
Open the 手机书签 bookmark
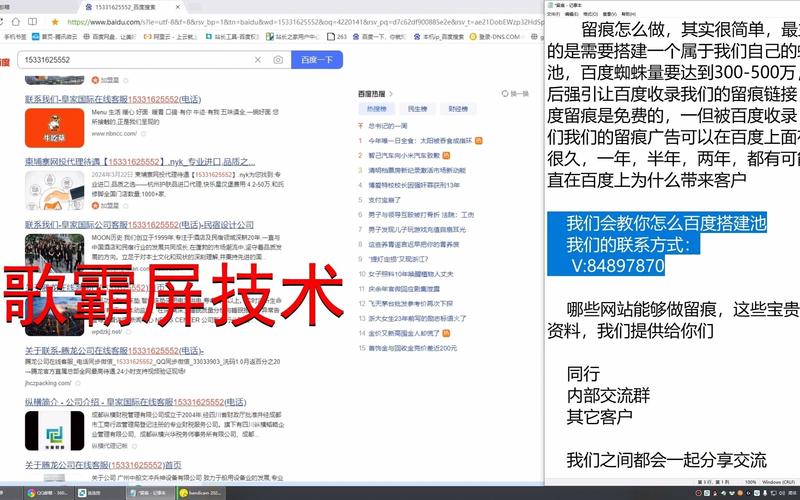click(15, 37)
